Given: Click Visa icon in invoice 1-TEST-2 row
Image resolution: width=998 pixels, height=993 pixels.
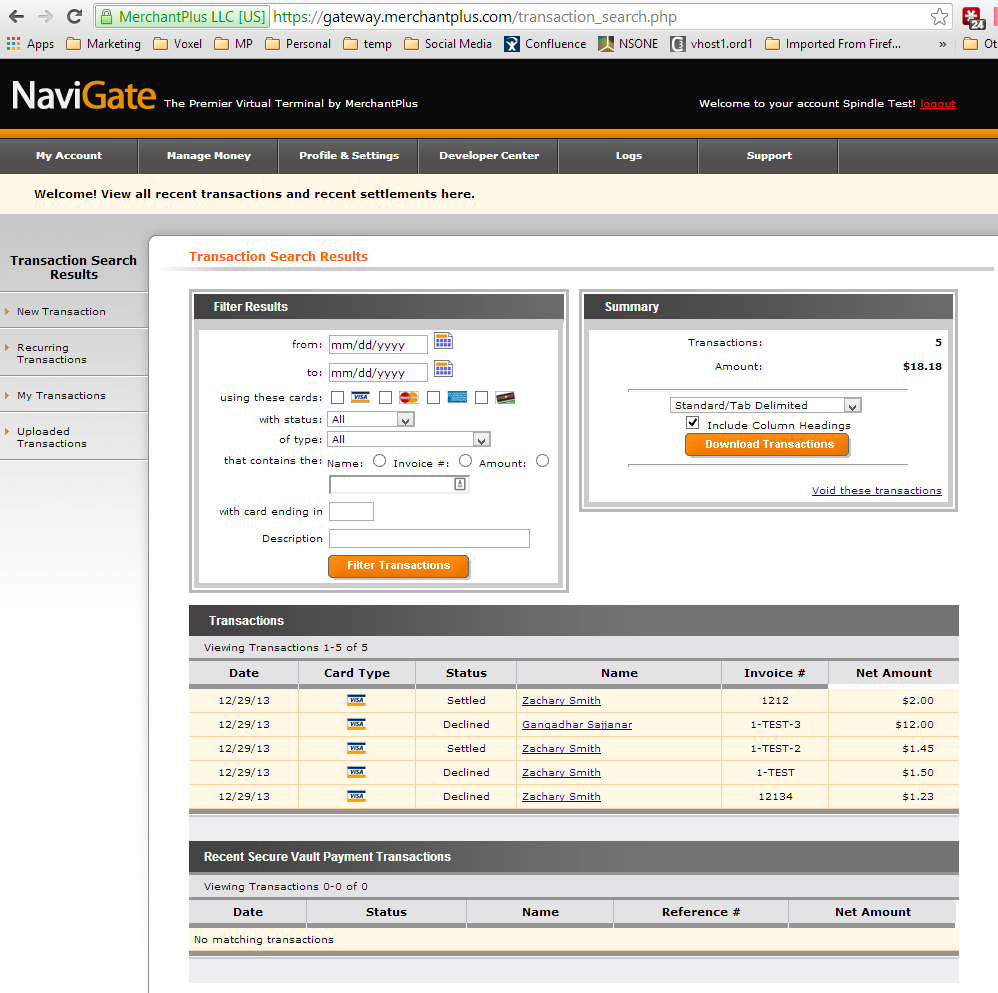Looking at the screenshot, I should (x=356, y=748).
